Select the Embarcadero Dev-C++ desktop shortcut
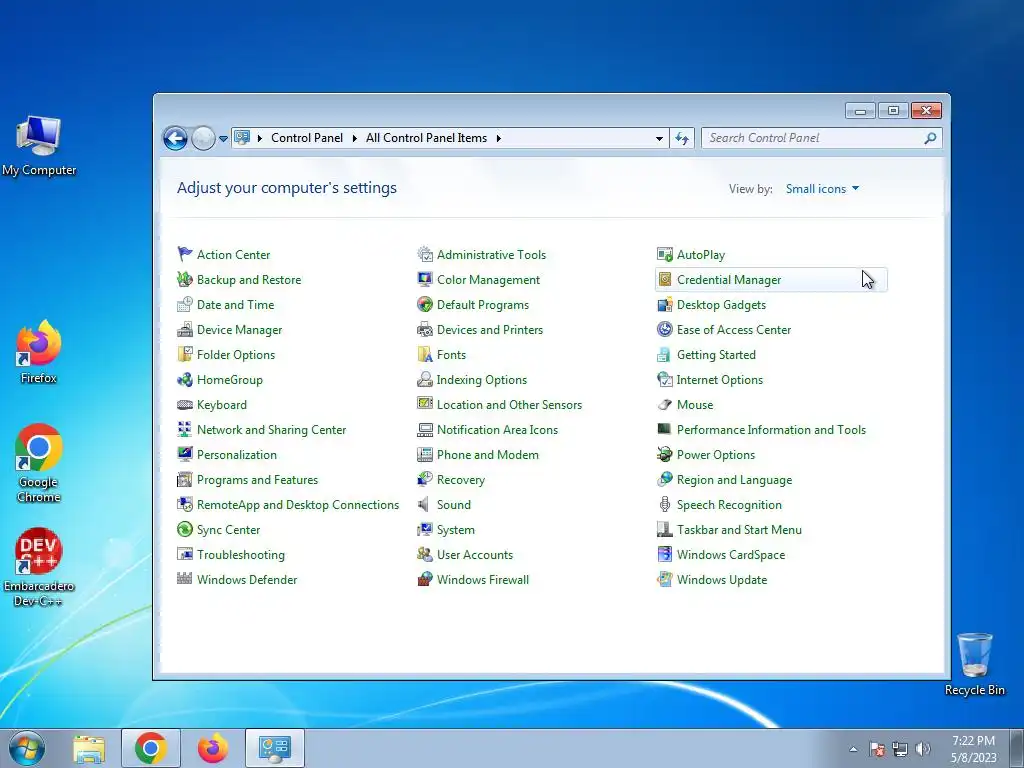 [x=39, y=567]
